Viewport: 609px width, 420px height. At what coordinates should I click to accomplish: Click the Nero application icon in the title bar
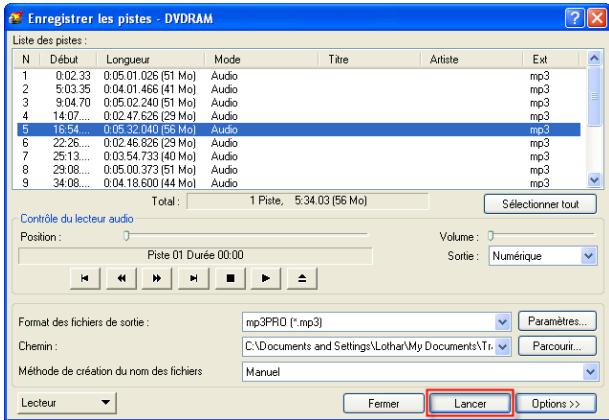(x=16, y=18)
